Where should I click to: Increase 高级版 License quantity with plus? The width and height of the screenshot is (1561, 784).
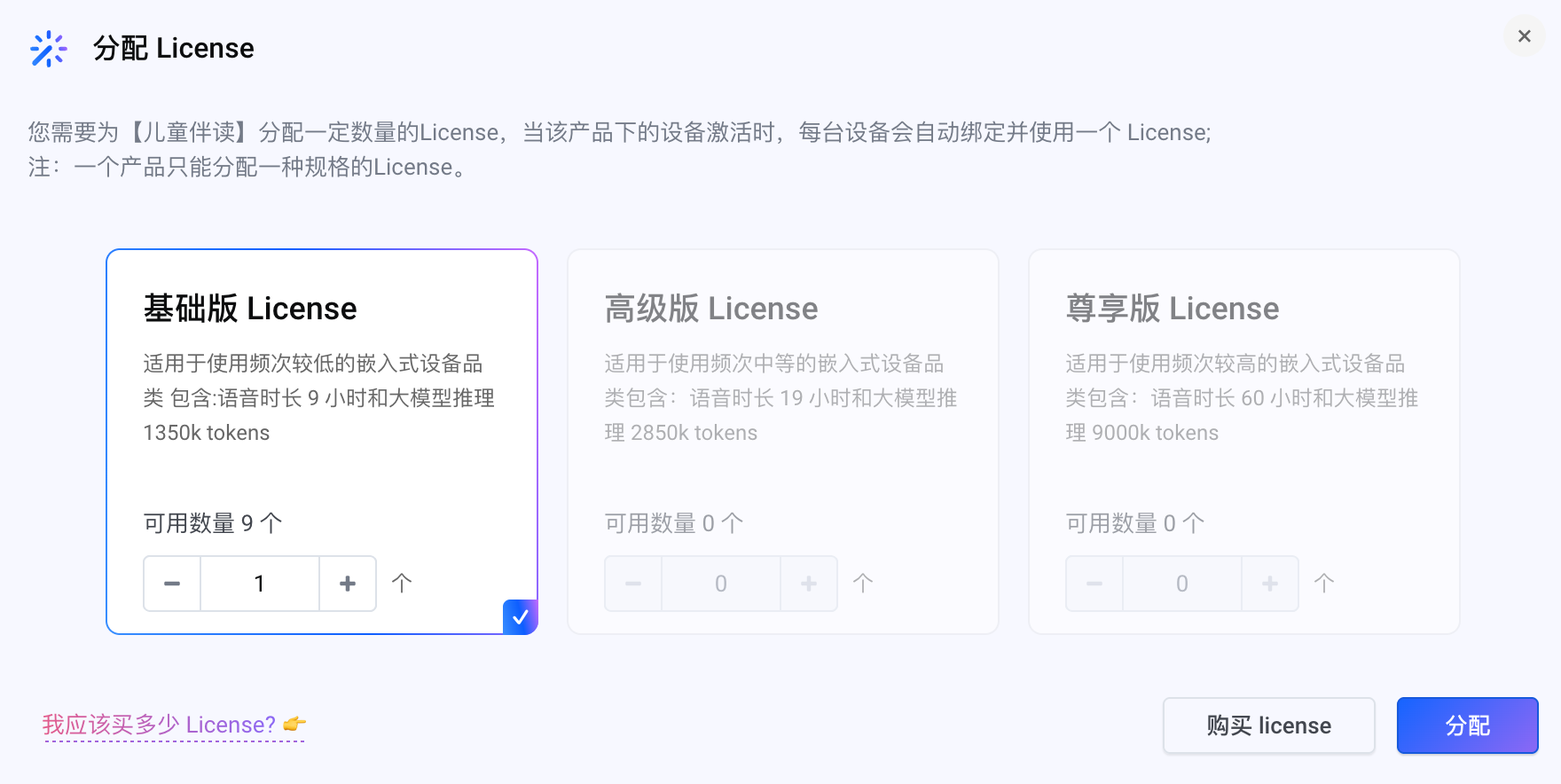(809, 584)
